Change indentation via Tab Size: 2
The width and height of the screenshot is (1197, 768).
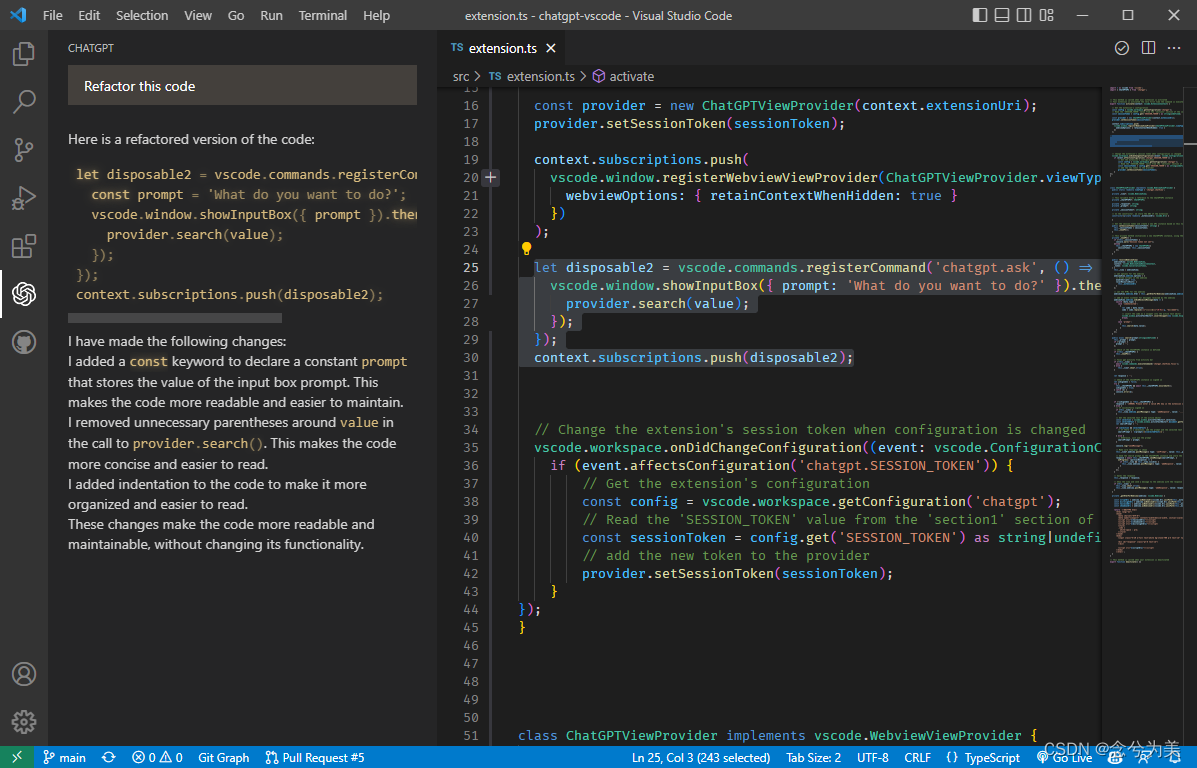tap(814, 757)
